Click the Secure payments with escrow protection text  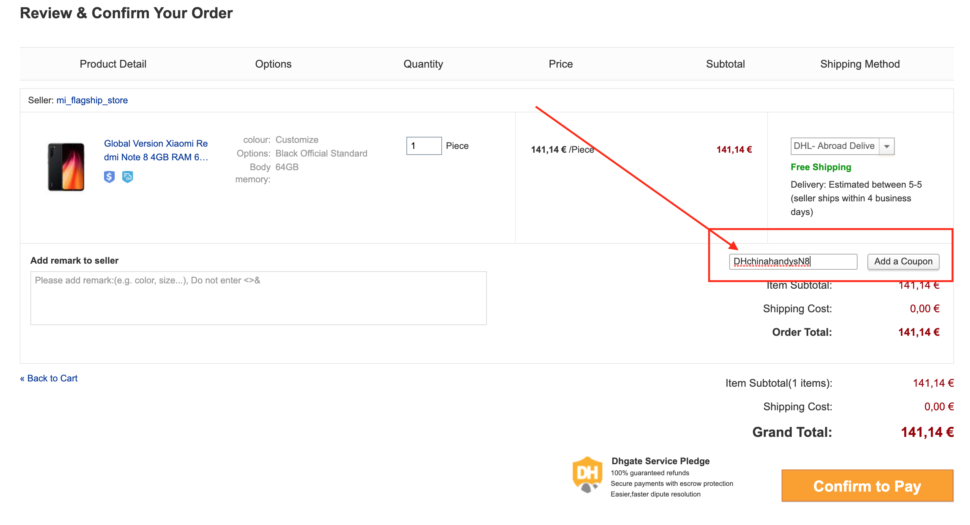[672, 484]
